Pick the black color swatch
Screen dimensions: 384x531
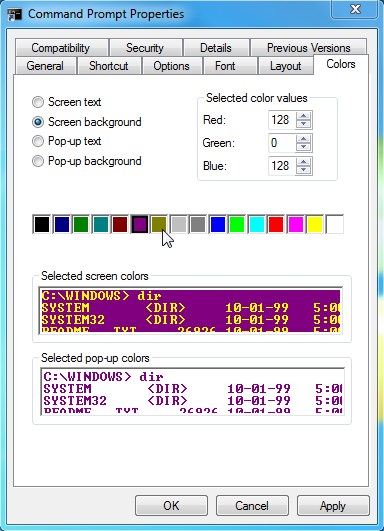click(42, 224)
